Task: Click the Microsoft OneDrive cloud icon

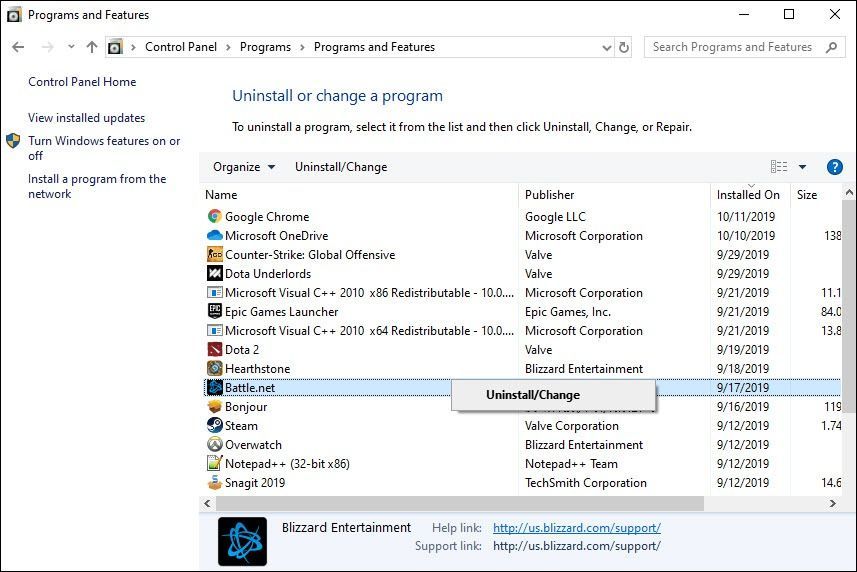Action: [215, 235]
